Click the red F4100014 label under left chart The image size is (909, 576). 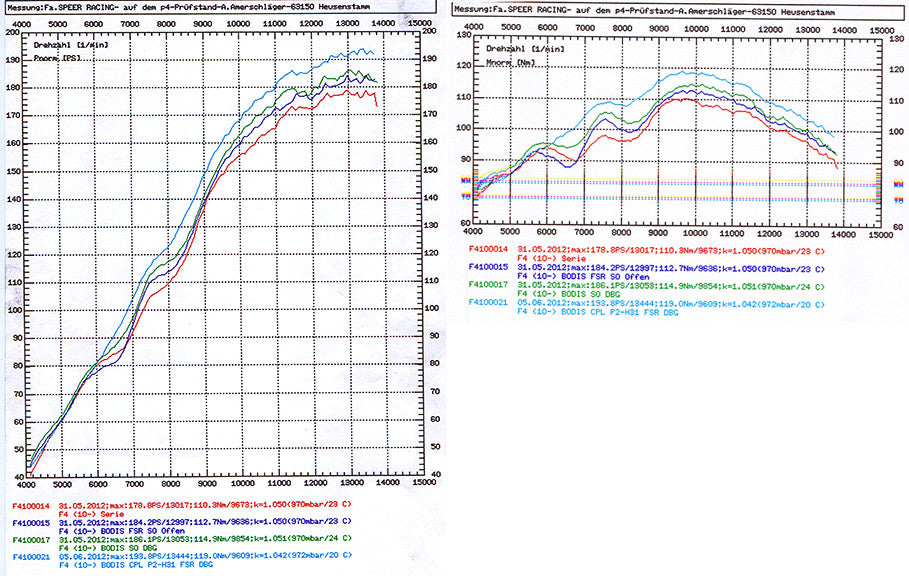tap(30, 506)
